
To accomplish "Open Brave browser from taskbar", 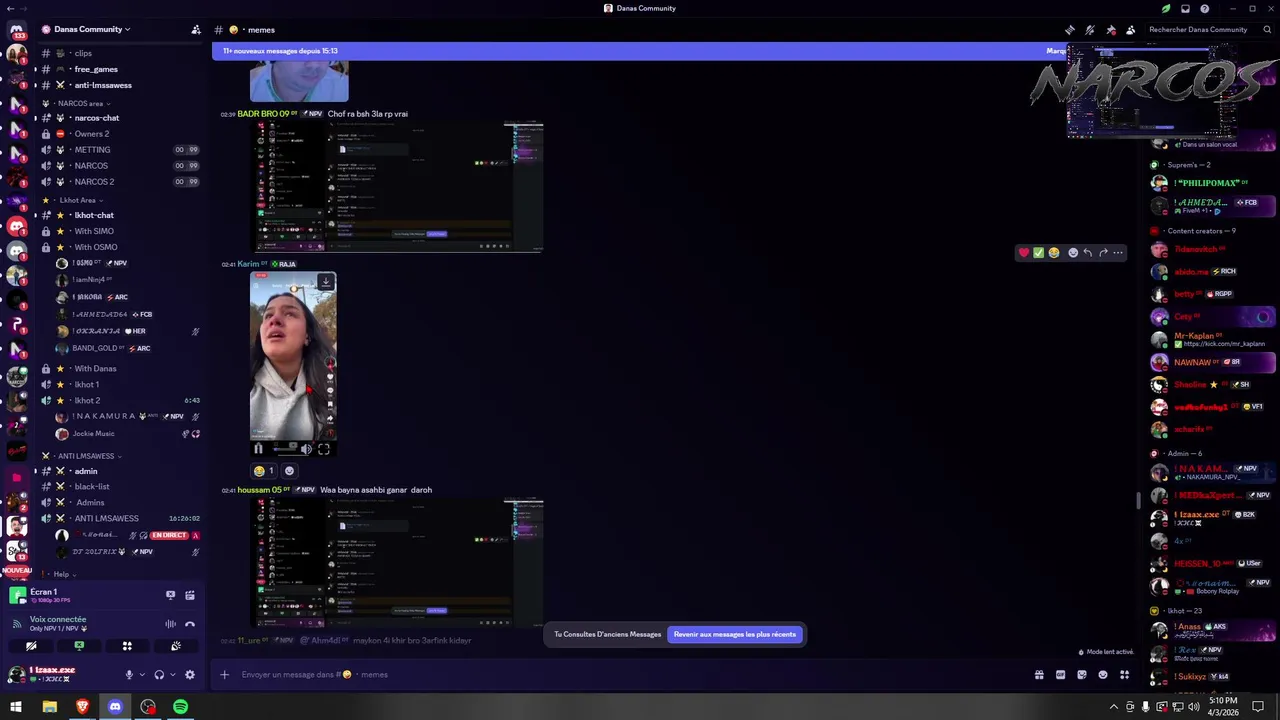I will tap(82, 707).
